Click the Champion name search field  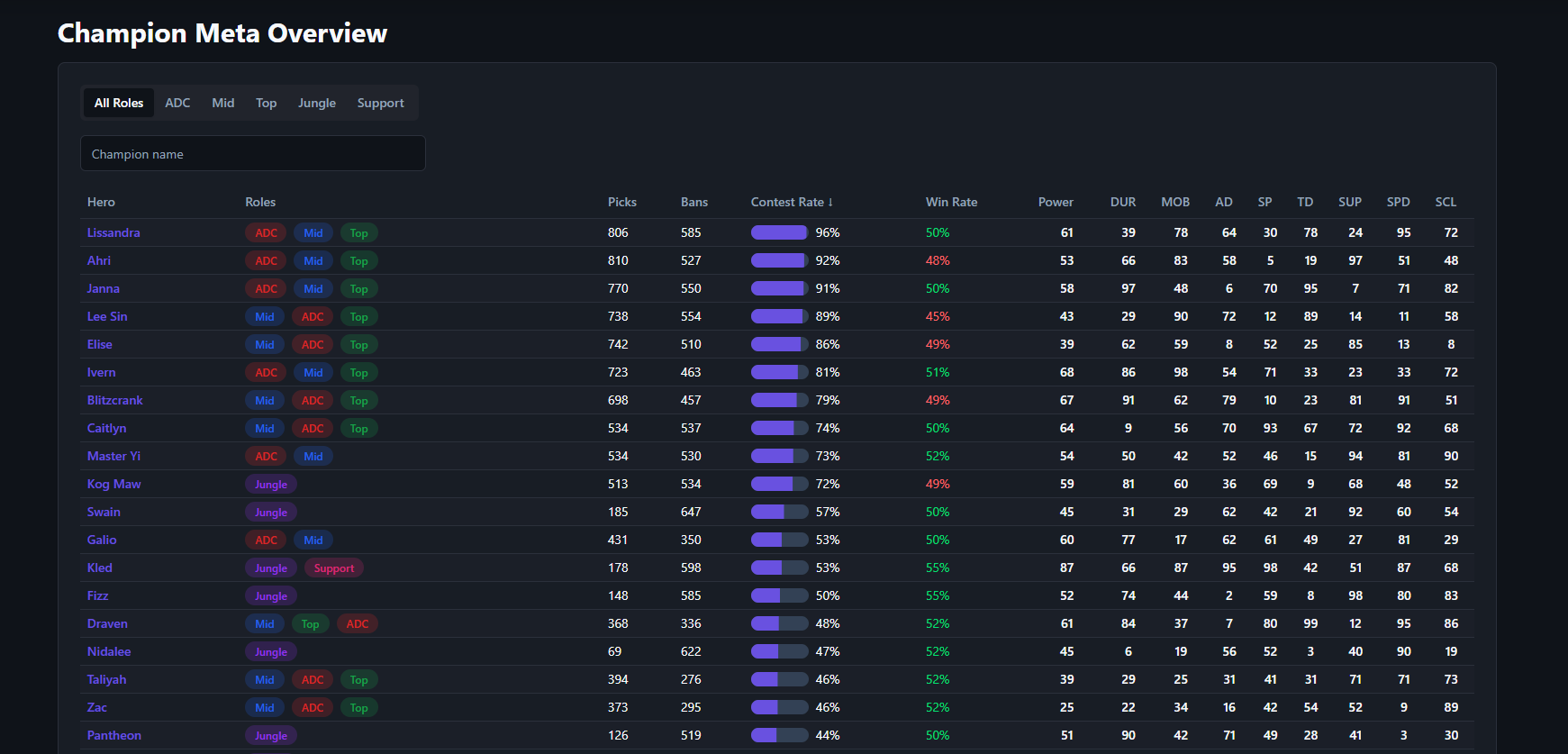tap(252, 154)
